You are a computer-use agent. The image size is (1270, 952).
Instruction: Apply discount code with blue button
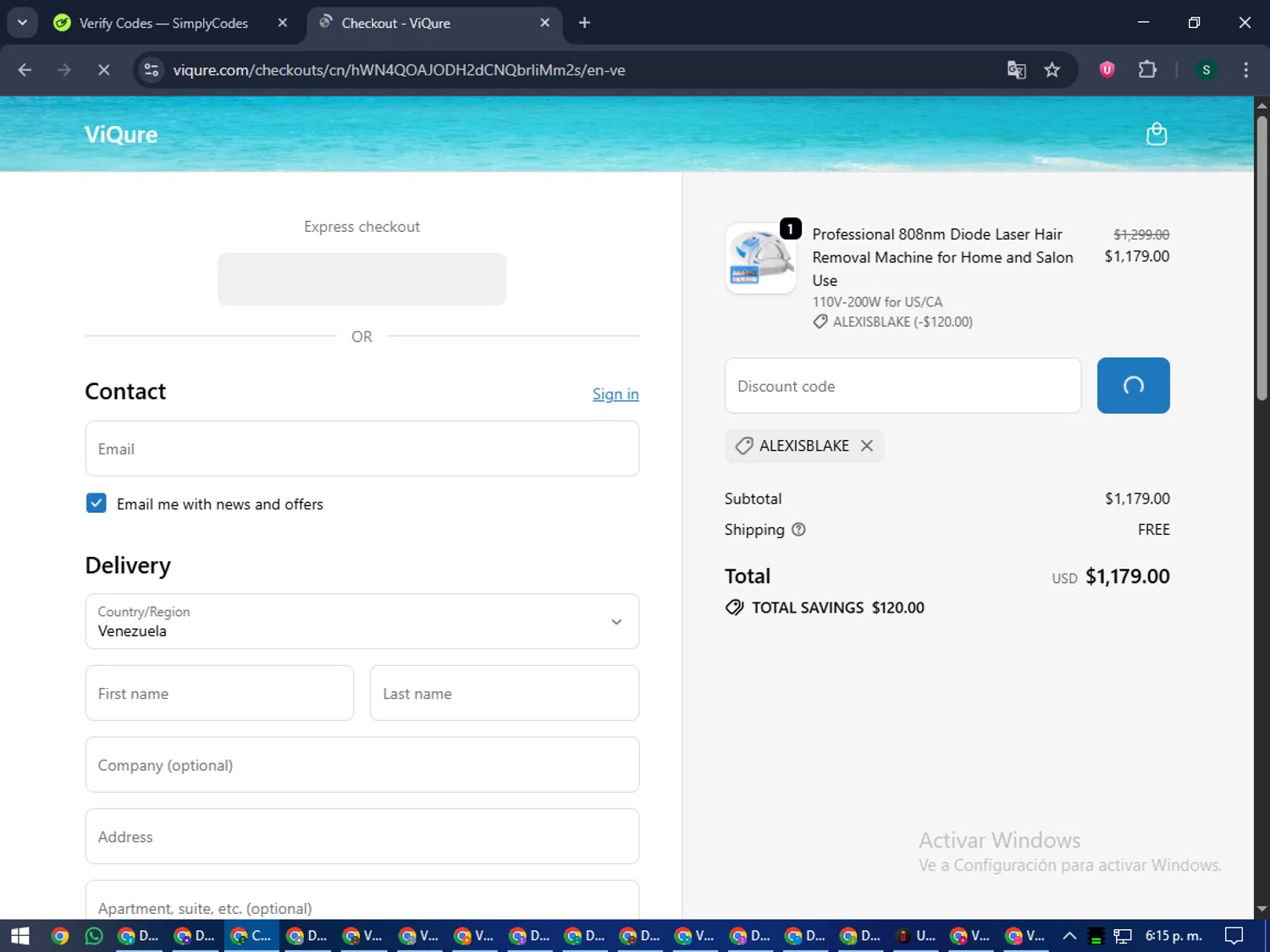click(1133, 386)
